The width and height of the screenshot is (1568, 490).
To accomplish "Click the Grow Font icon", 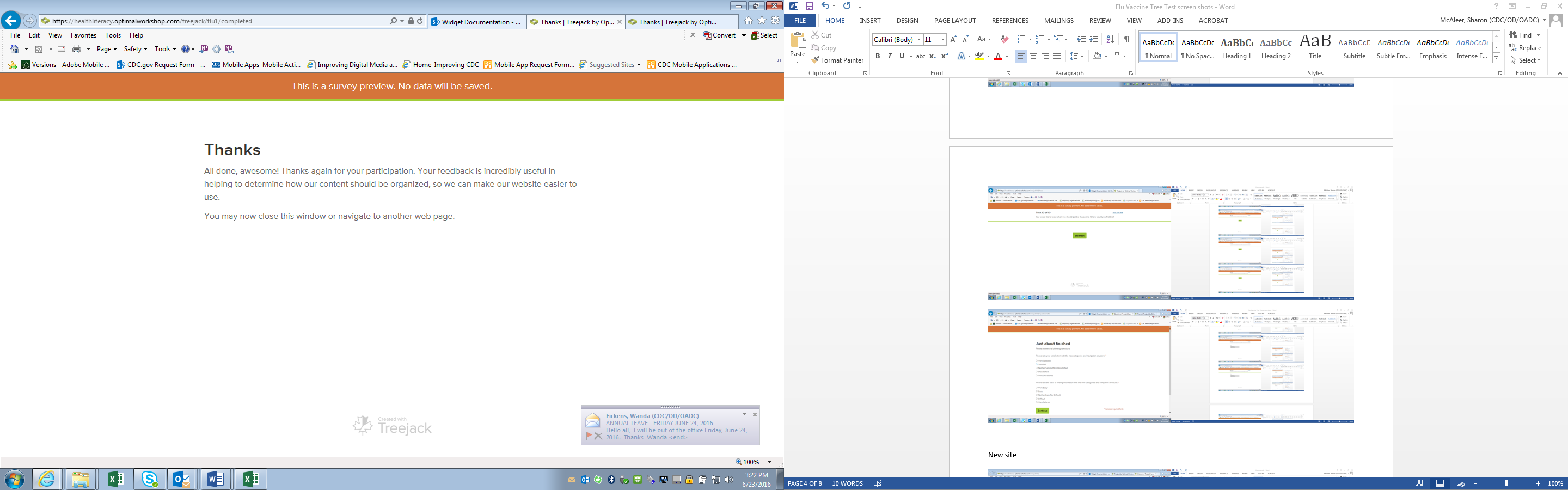I will [953, 40].
